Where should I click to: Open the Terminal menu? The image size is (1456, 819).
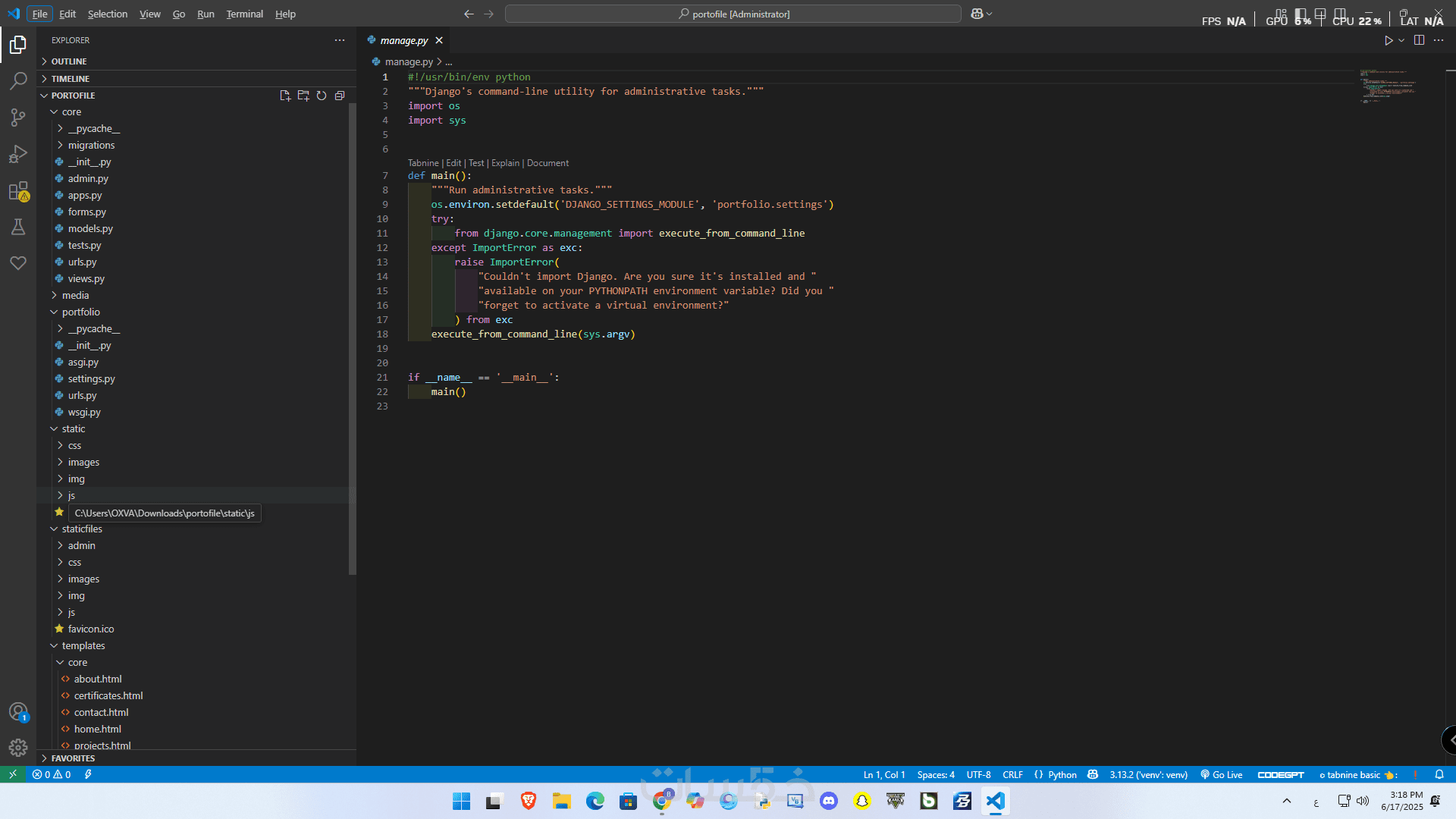point(244,14)
